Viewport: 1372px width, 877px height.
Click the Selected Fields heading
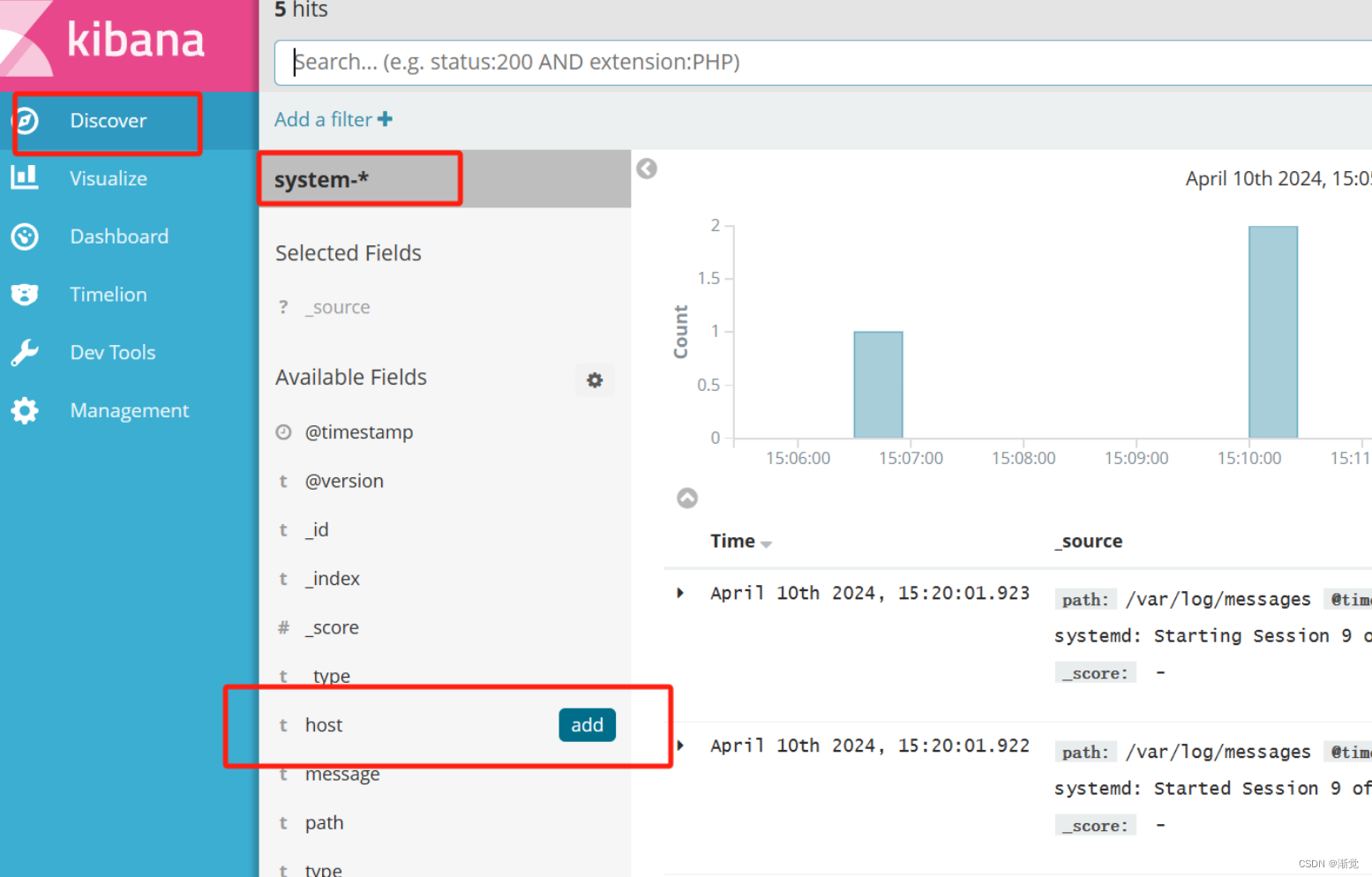tap(349, 253)
